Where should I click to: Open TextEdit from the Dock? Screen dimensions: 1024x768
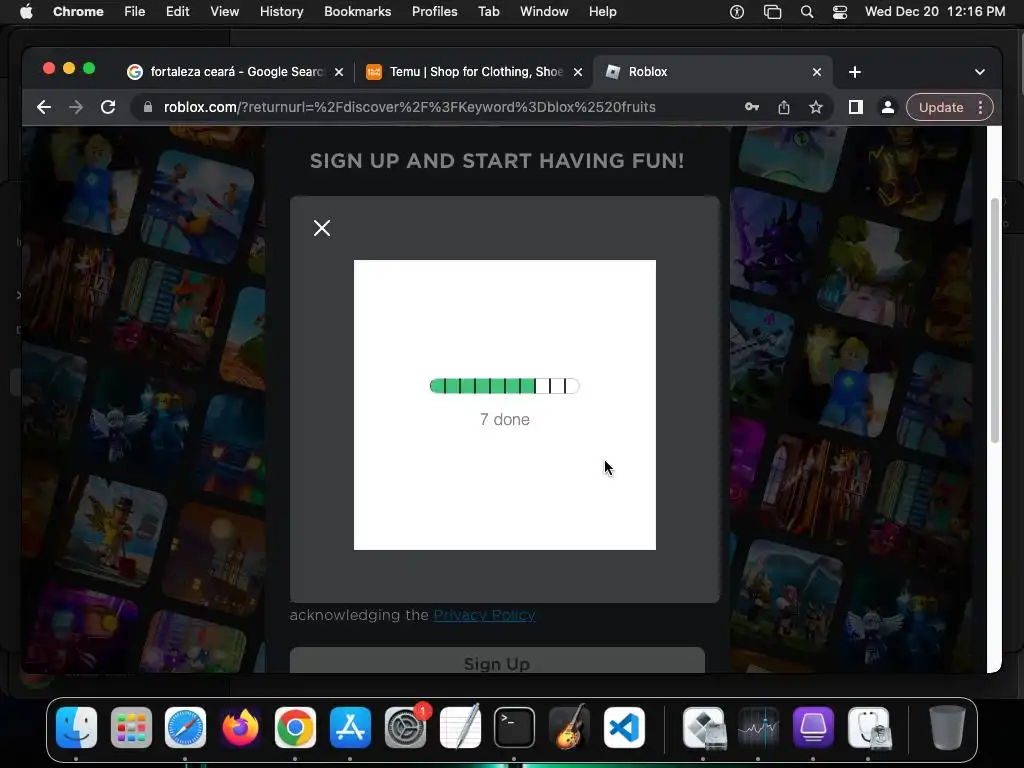[460, 728]
